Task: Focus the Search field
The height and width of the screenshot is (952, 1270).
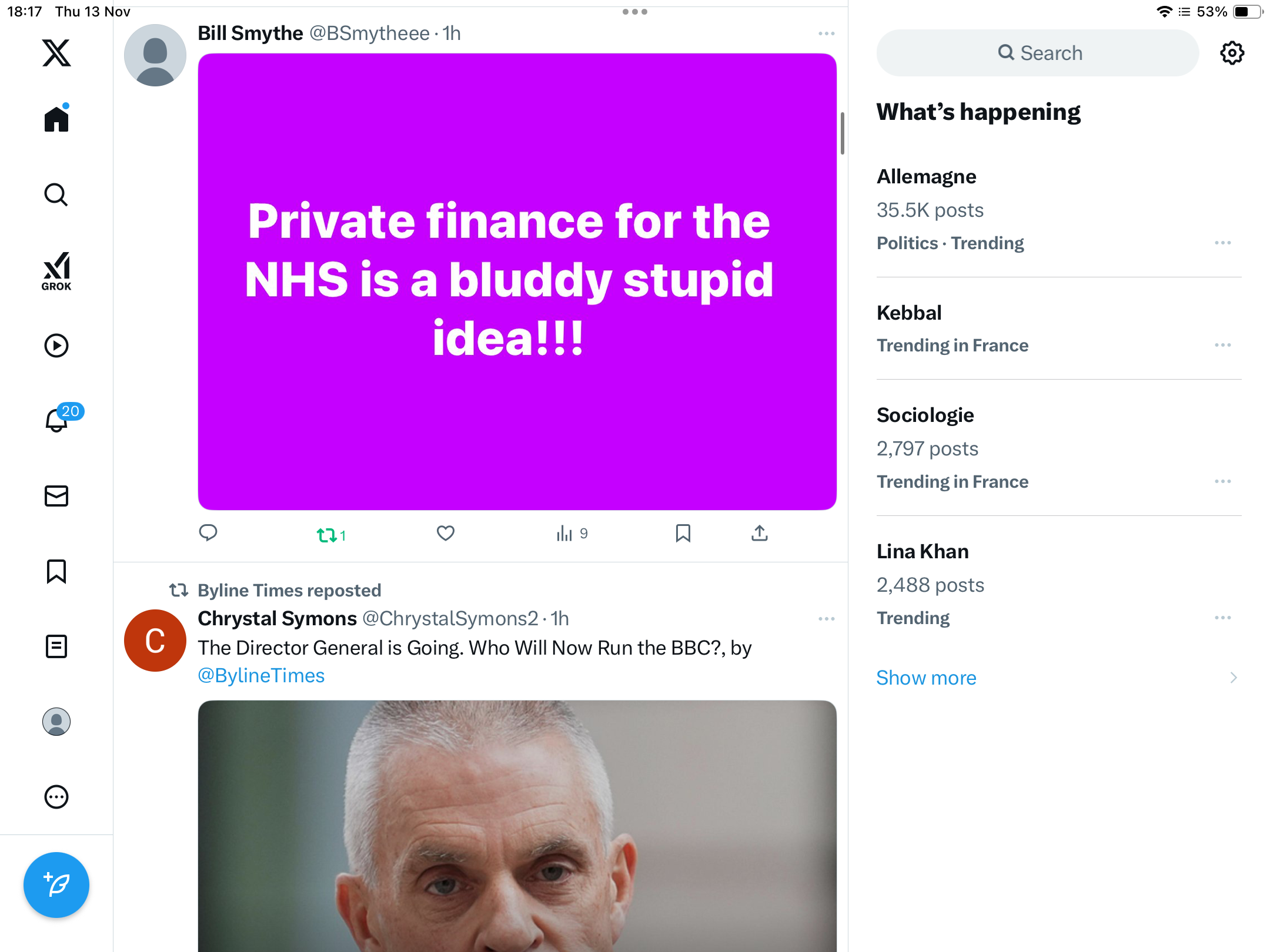Action: (x=1038, y=53)
